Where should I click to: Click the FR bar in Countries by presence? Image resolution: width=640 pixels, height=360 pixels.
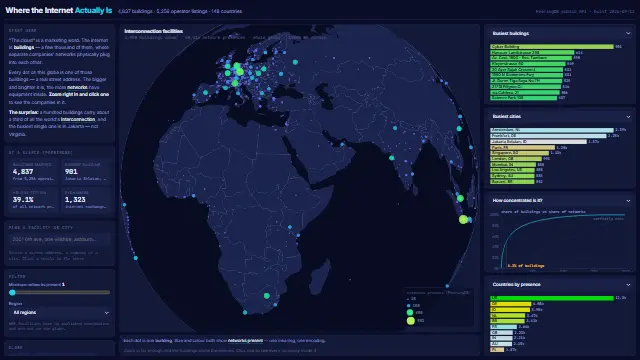coord(503,327)
